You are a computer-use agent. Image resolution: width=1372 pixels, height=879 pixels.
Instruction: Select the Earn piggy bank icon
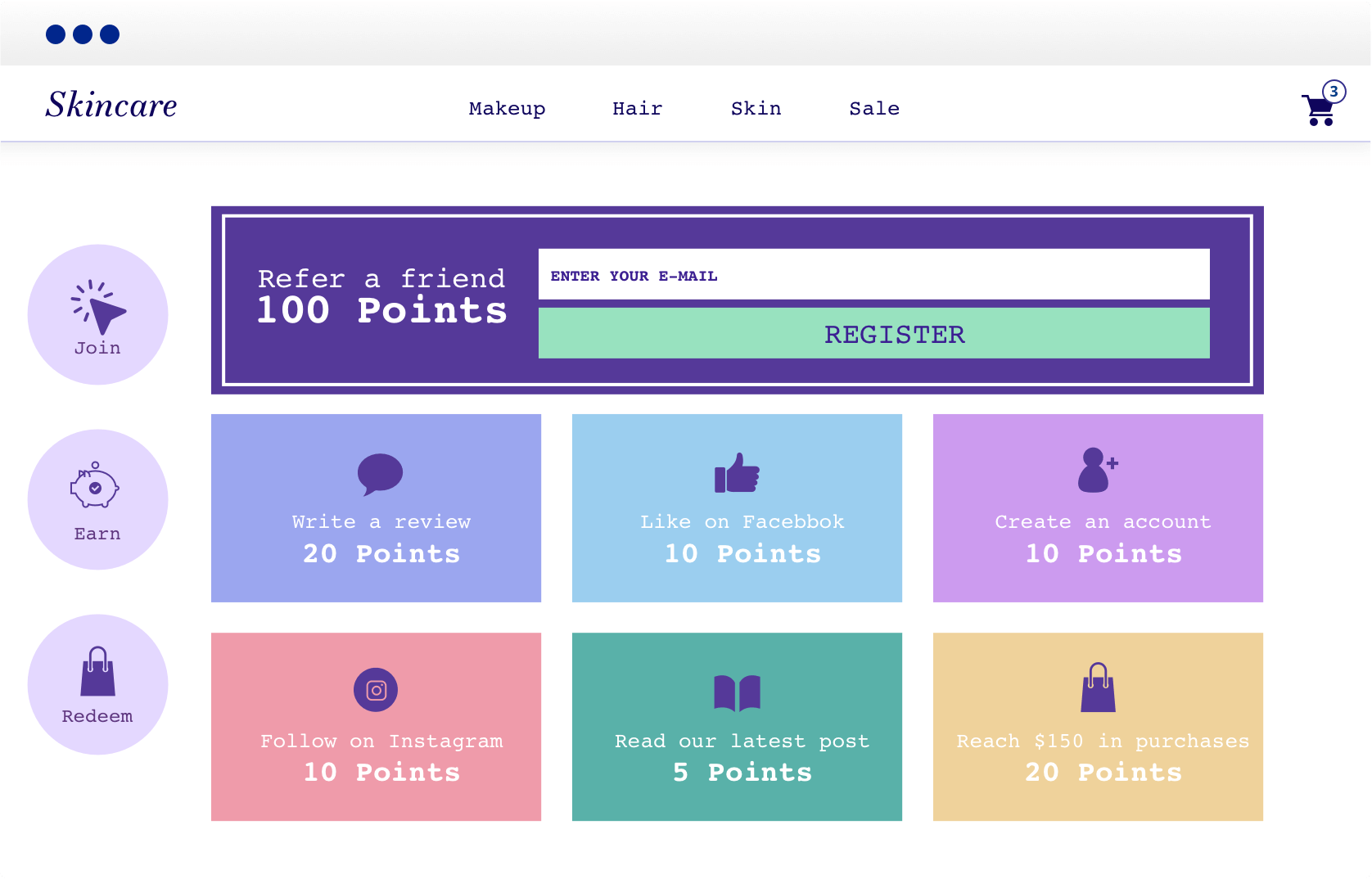pos(93,491)
